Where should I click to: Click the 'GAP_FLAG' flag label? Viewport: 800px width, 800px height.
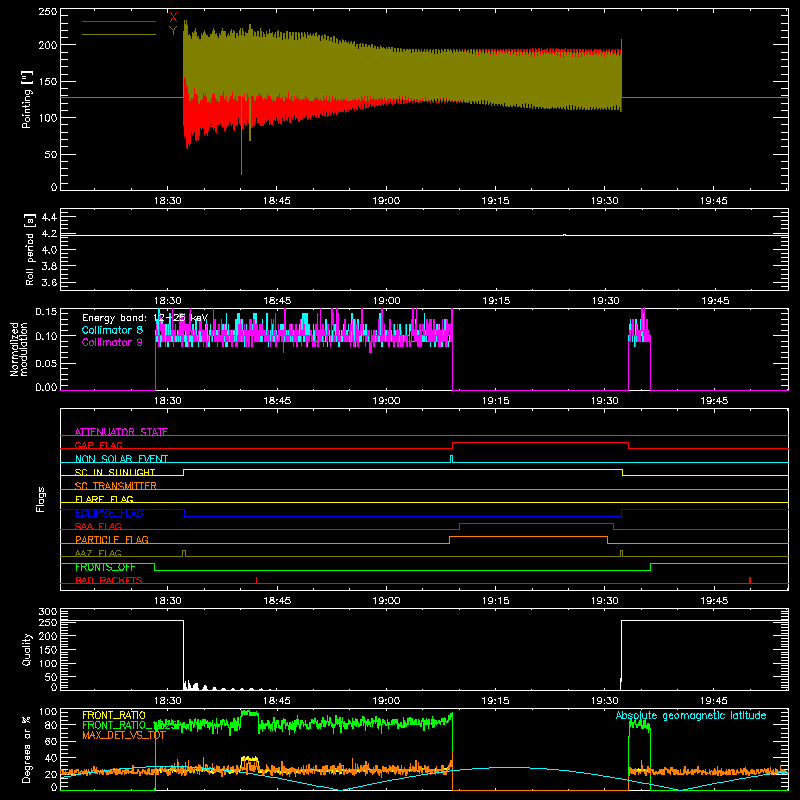coord(98,445)
